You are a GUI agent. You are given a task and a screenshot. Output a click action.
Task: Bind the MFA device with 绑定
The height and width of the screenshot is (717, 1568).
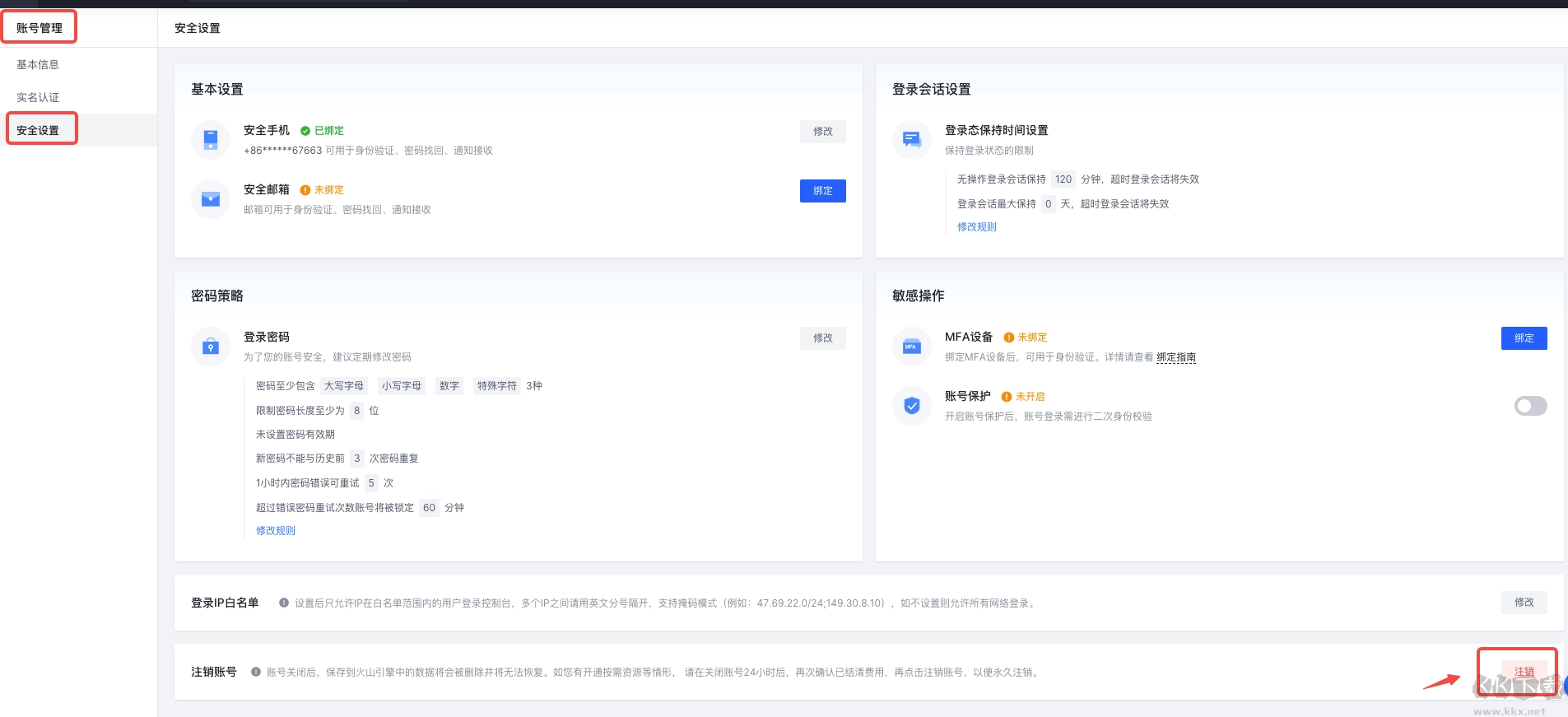point(1524,338)
